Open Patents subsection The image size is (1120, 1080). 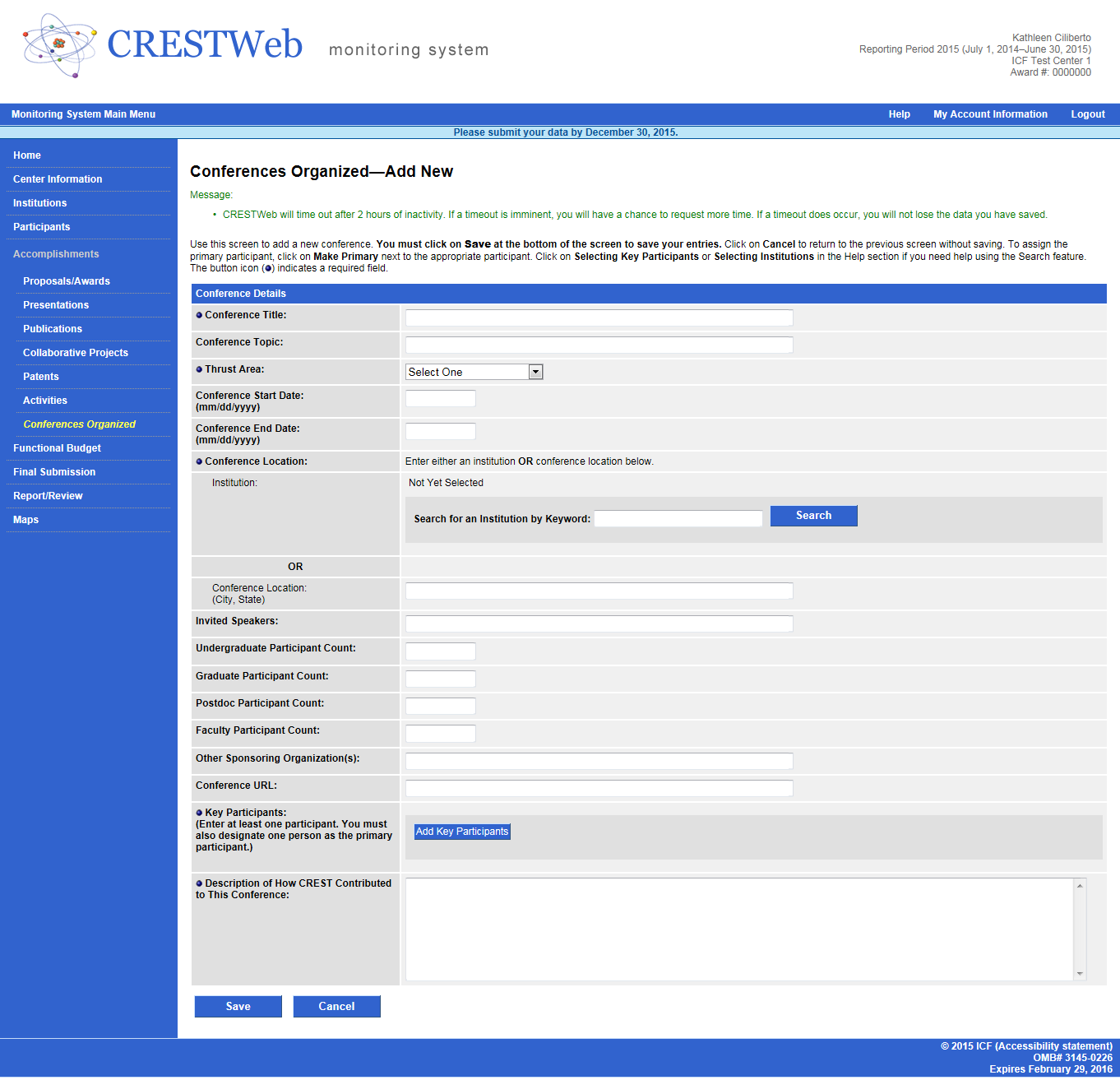(x=41, y=377)
